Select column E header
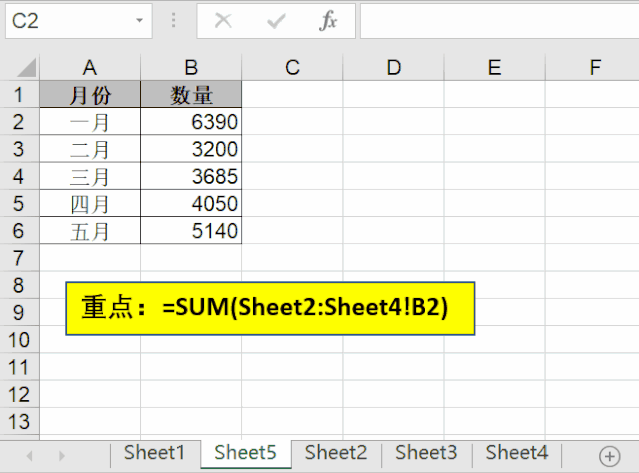639x473 pixels. 495,67
